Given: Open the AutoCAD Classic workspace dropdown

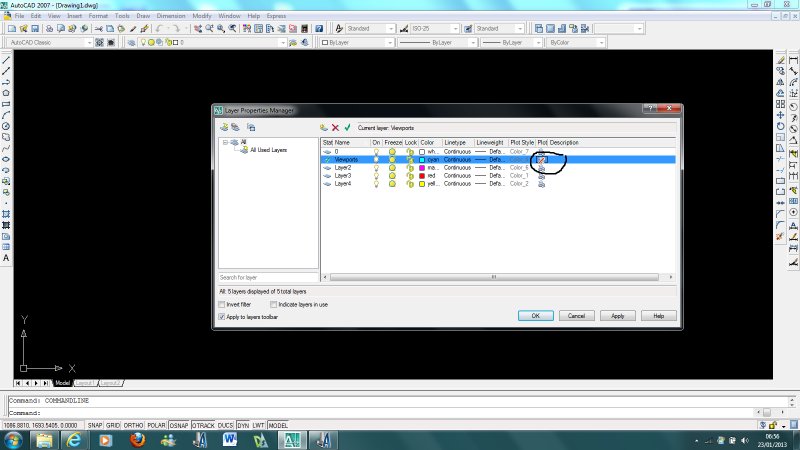Looking at the screenshot, I should 89,42.
